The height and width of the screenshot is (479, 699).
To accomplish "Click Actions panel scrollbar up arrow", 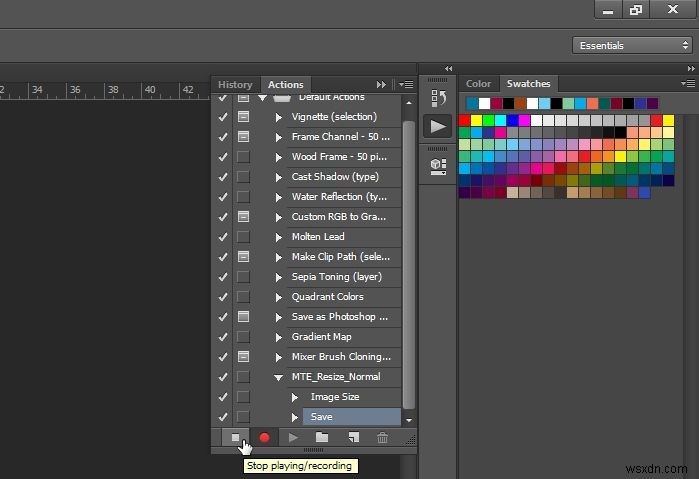I will [x=409, y=103].
